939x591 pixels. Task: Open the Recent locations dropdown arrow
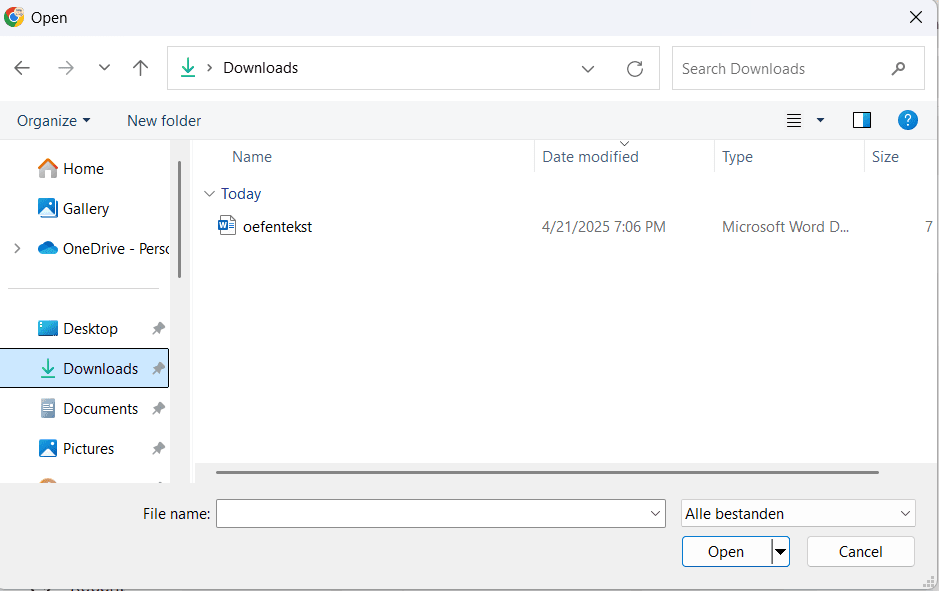click(104, 68)
